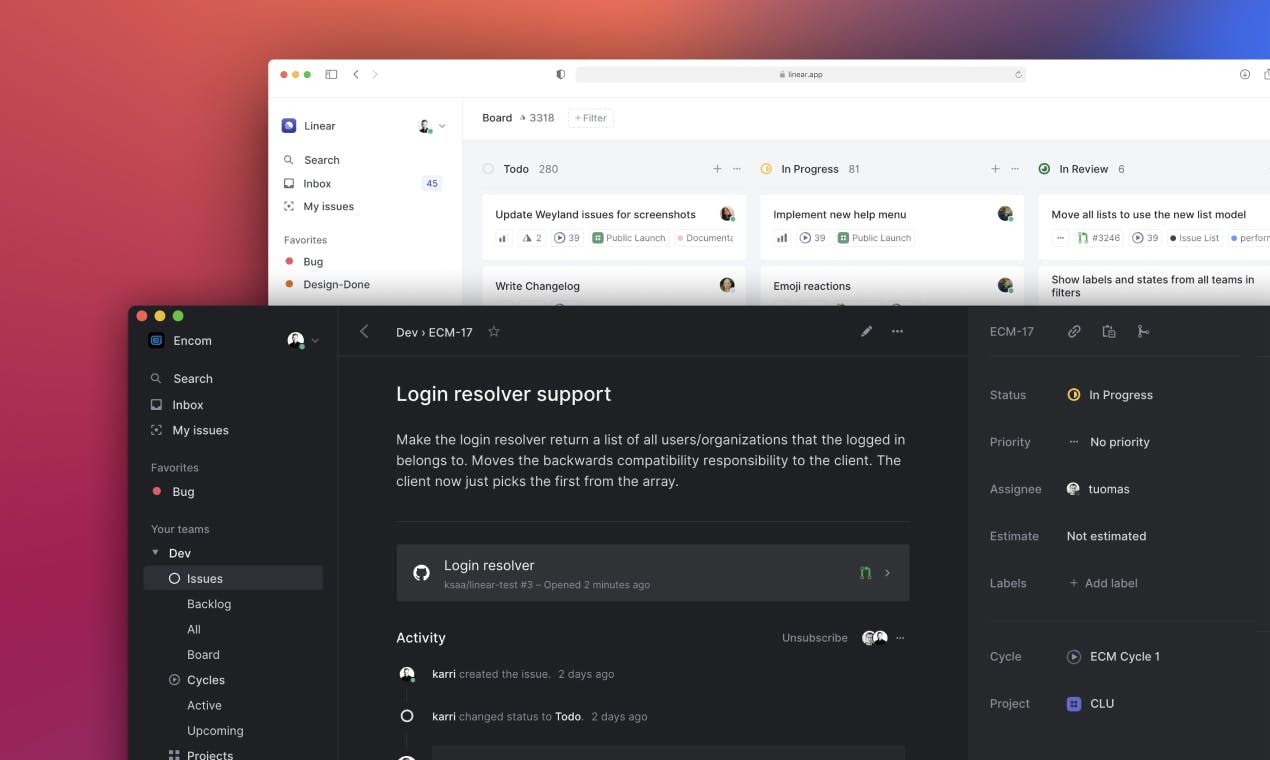
Task: Open the Login resolver GitHub pull request
Action: (652, 573)
